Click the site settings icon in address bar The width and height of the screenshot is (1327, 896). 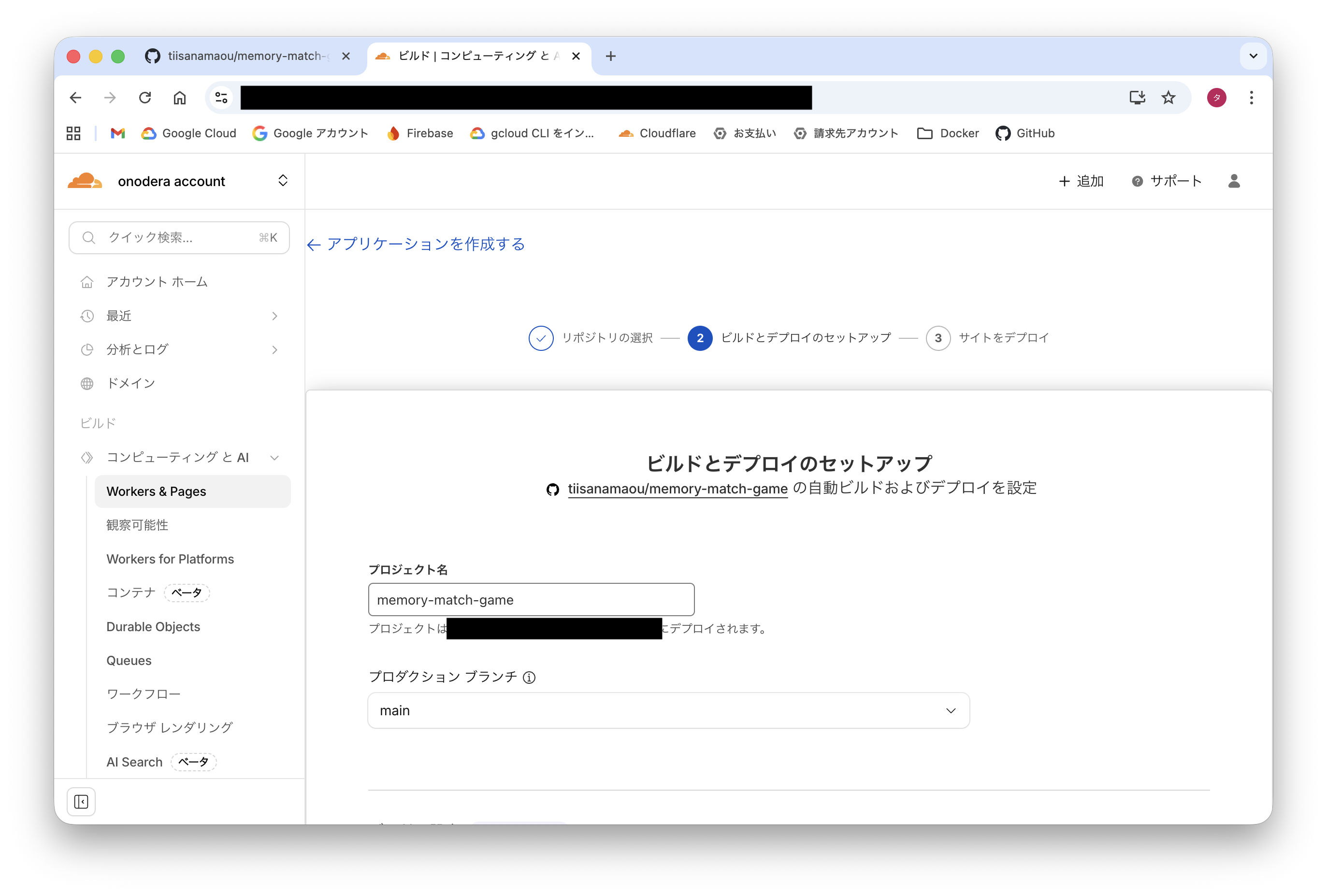click(221, 98)
